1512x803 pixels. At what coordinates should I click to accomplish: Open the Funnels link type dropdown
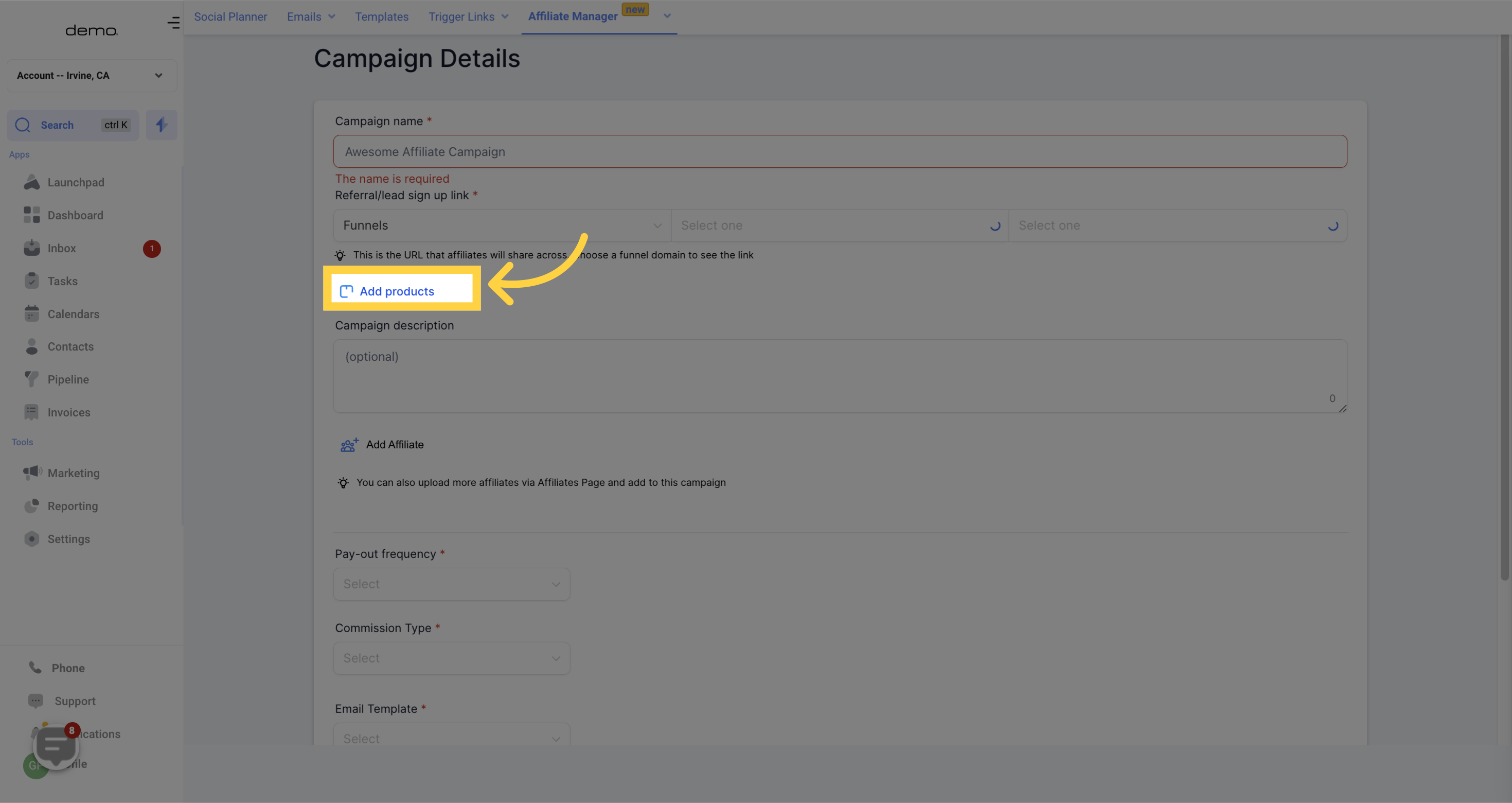pos(502,225)
